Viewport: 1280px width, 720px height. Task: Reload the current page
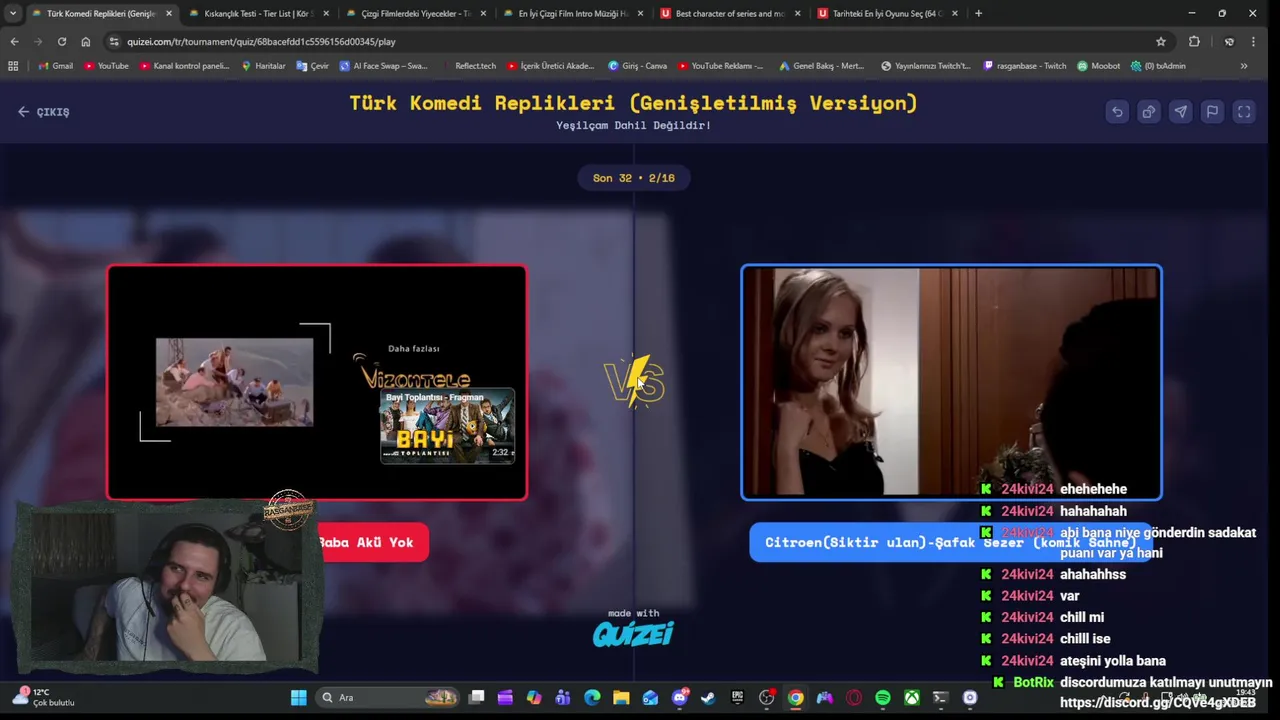62,41
